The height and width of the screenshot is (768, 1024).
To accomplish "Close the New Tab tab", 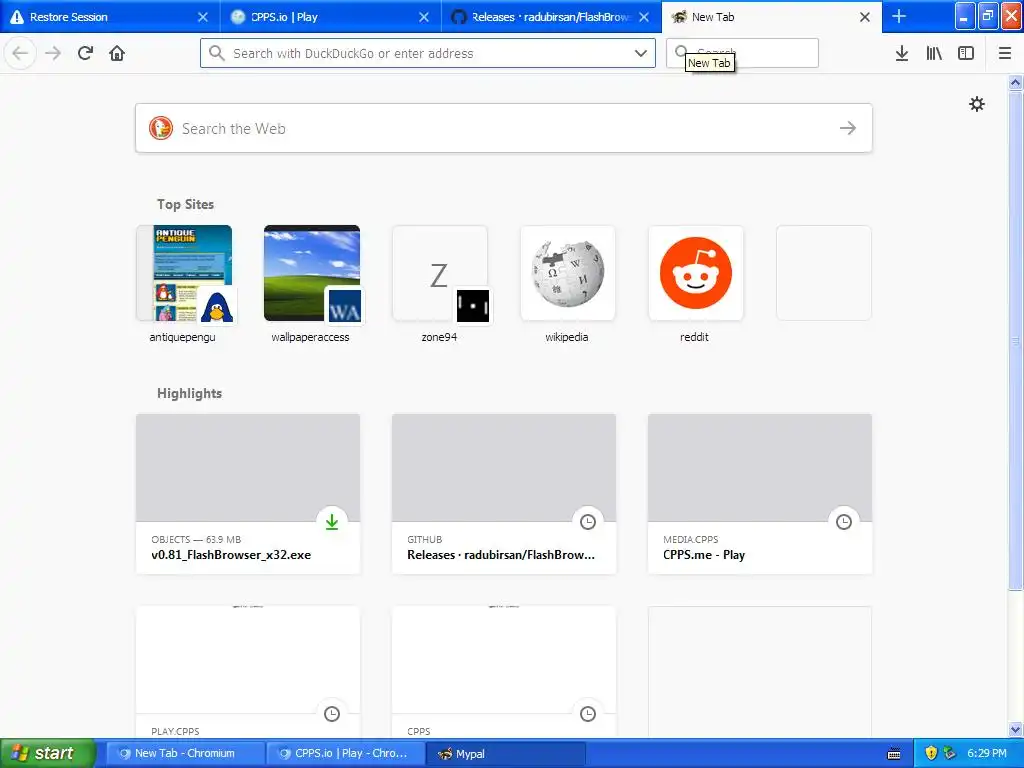I will tap(865, 17).
